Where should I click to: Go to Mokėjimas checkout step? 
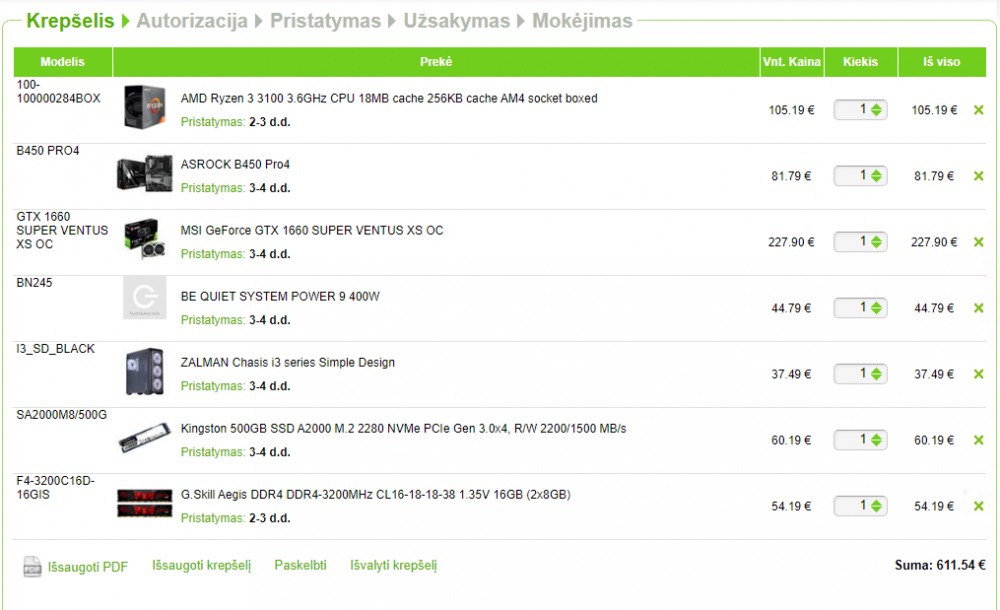(x=582, y=20)
